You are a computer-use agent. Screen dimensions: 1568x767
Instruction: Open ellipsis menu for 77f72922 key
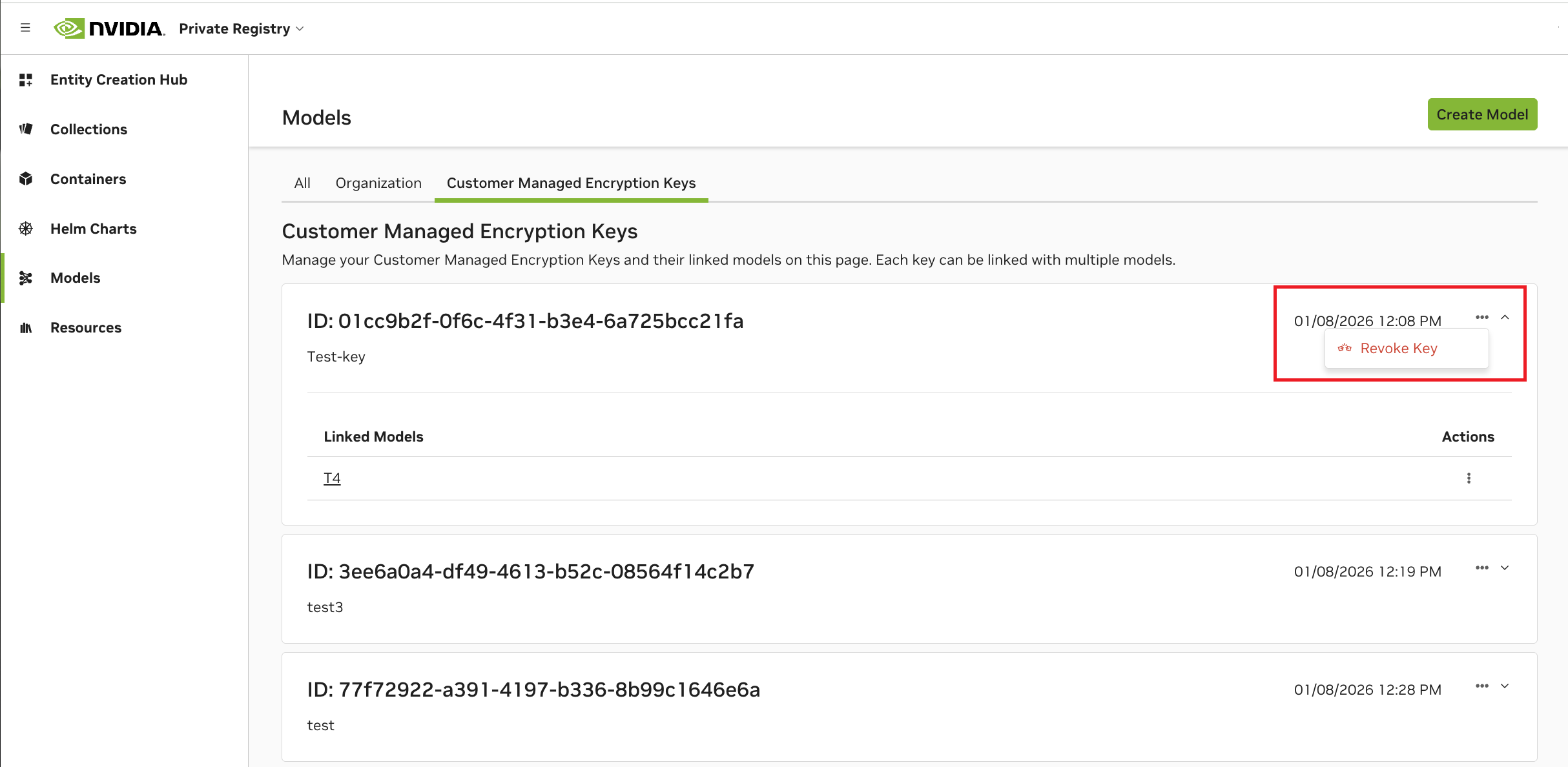(1481, 686)
